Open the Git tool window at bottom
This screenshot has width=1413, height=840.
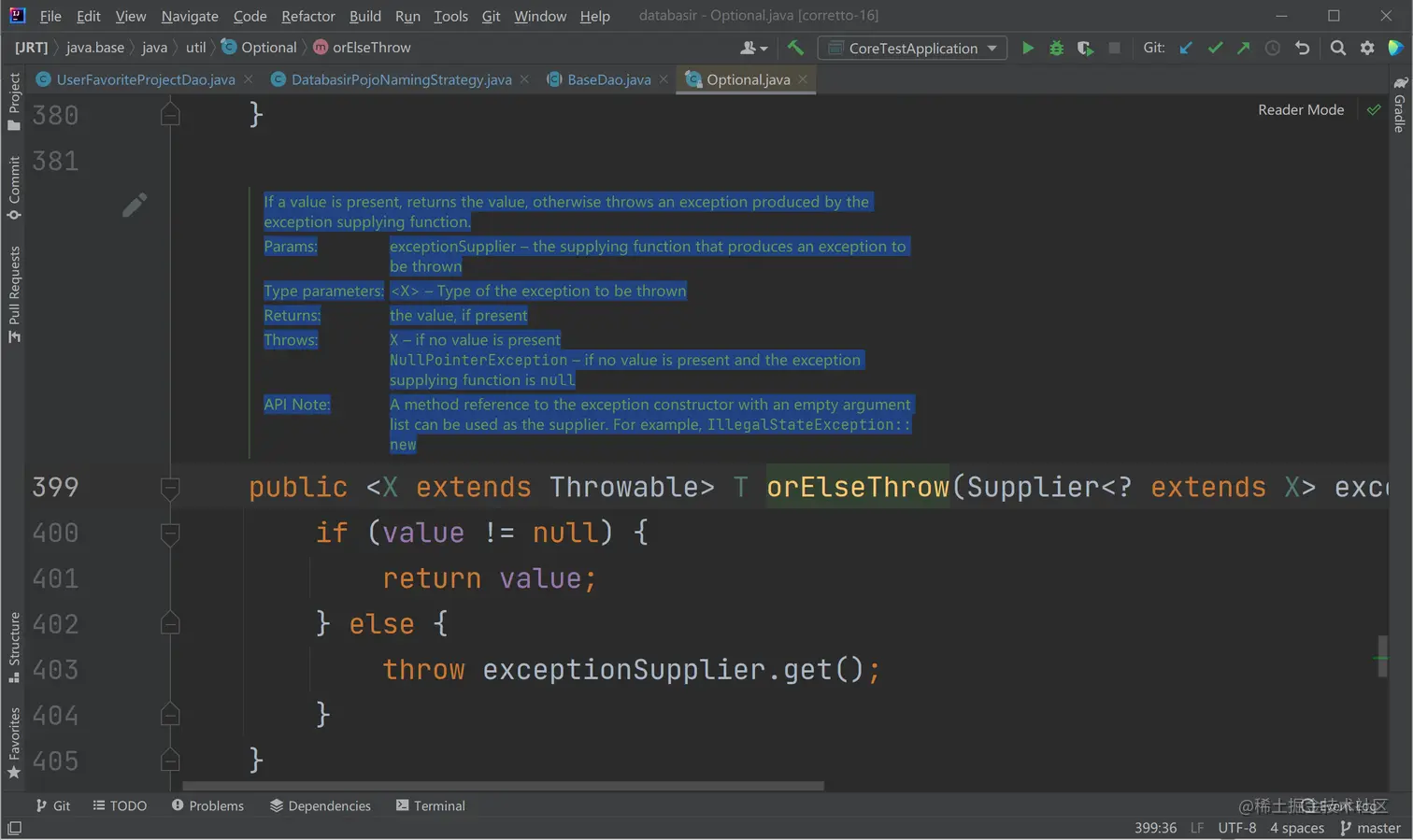[x=53, y=805]
